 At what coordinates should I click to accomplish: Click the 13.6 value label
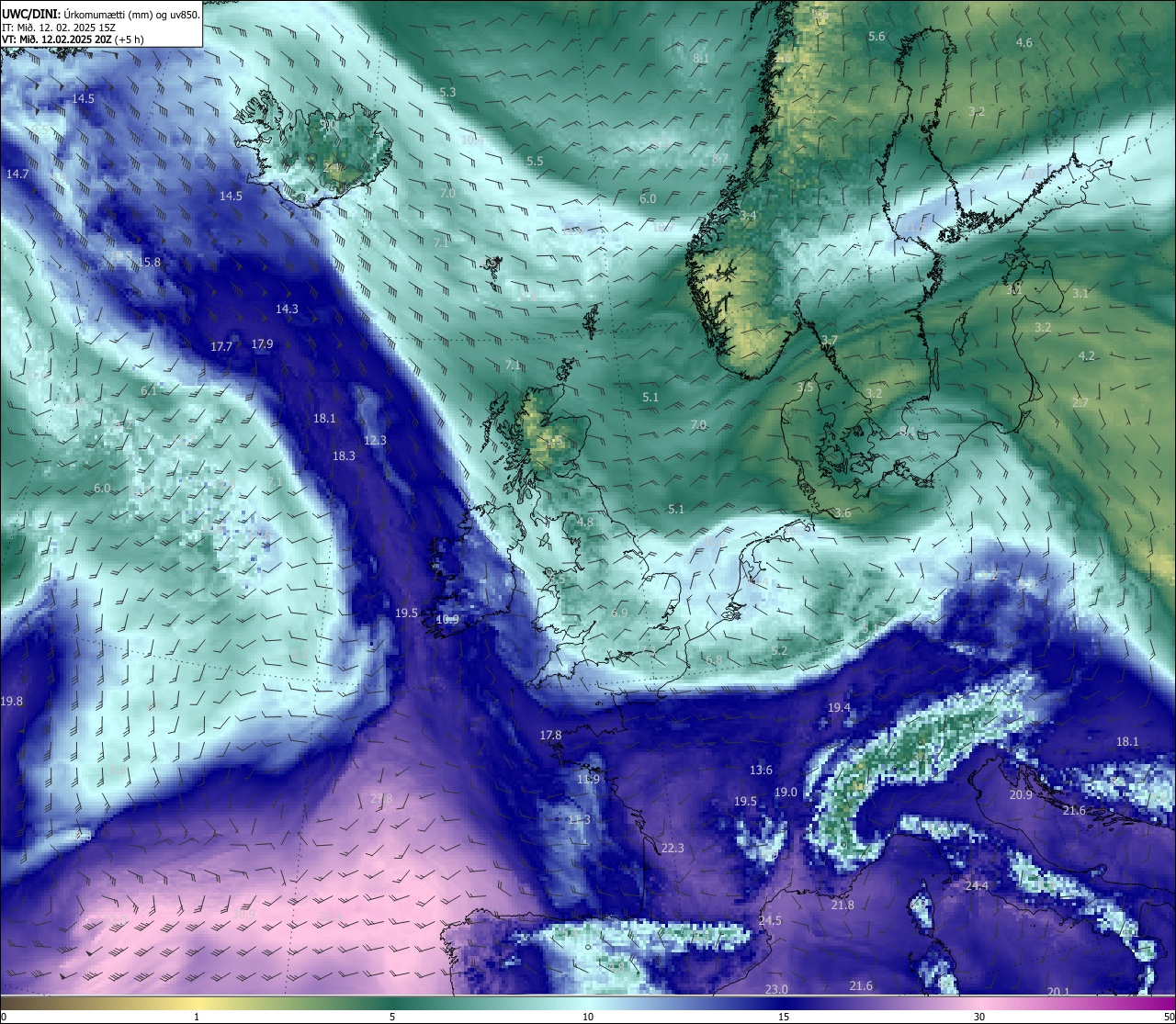pyautogui.click(x=761, y=770)
